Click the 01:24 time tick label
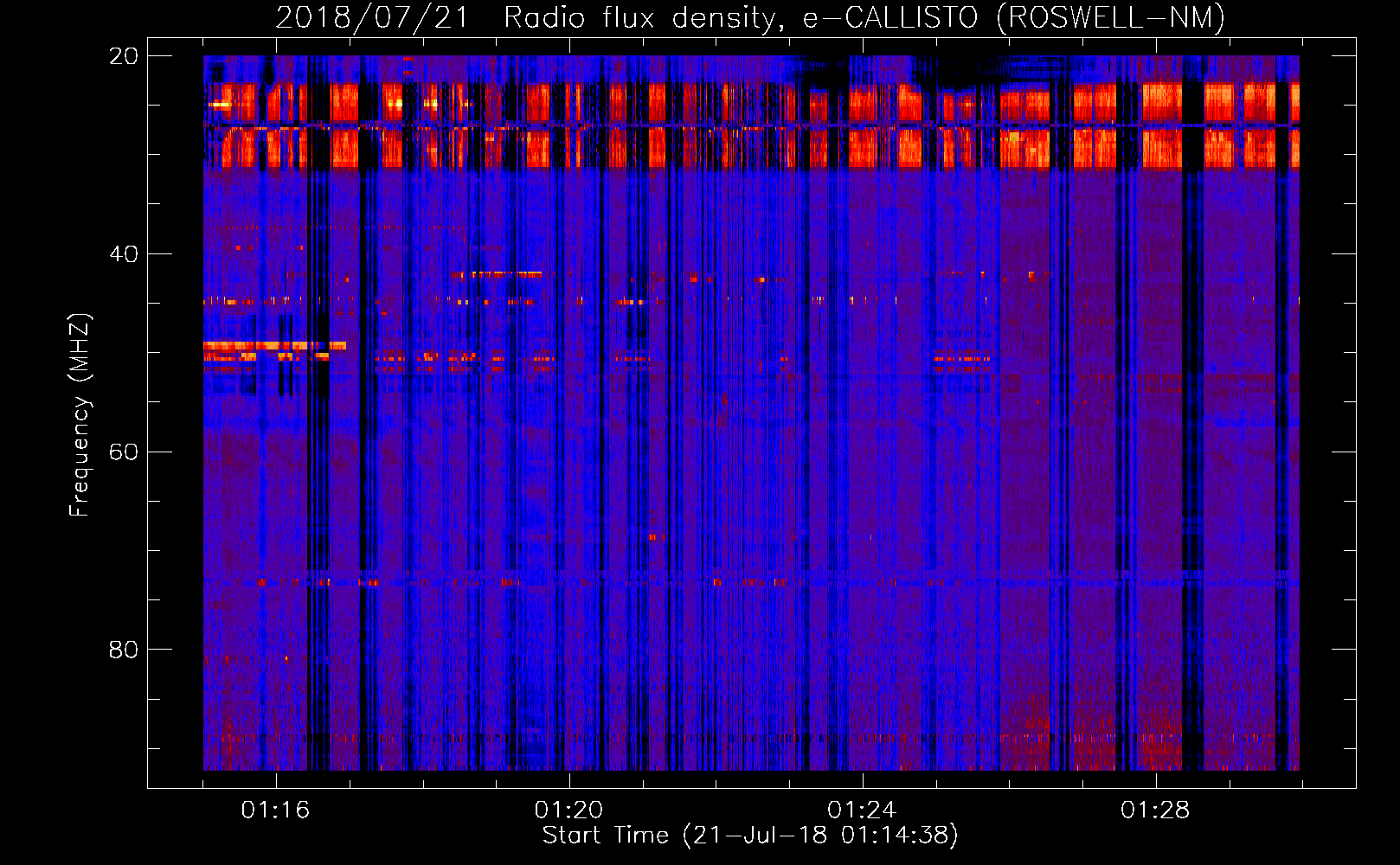The image size is (1400, 865). 862,811
